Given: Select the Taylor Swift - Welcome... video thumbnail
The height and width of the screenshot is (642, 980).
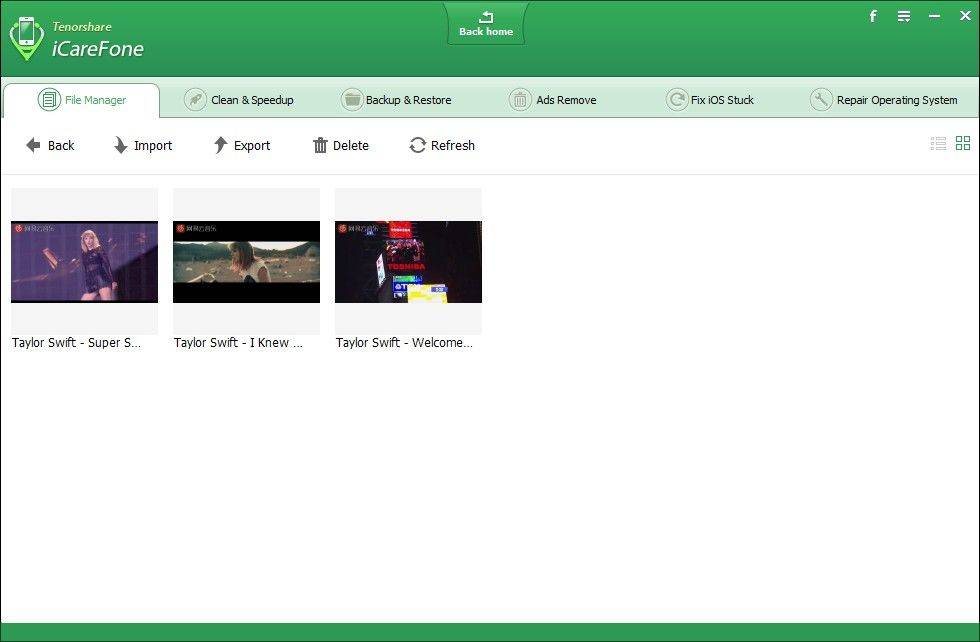Looking at the screenshot, I should pos(408,261).
